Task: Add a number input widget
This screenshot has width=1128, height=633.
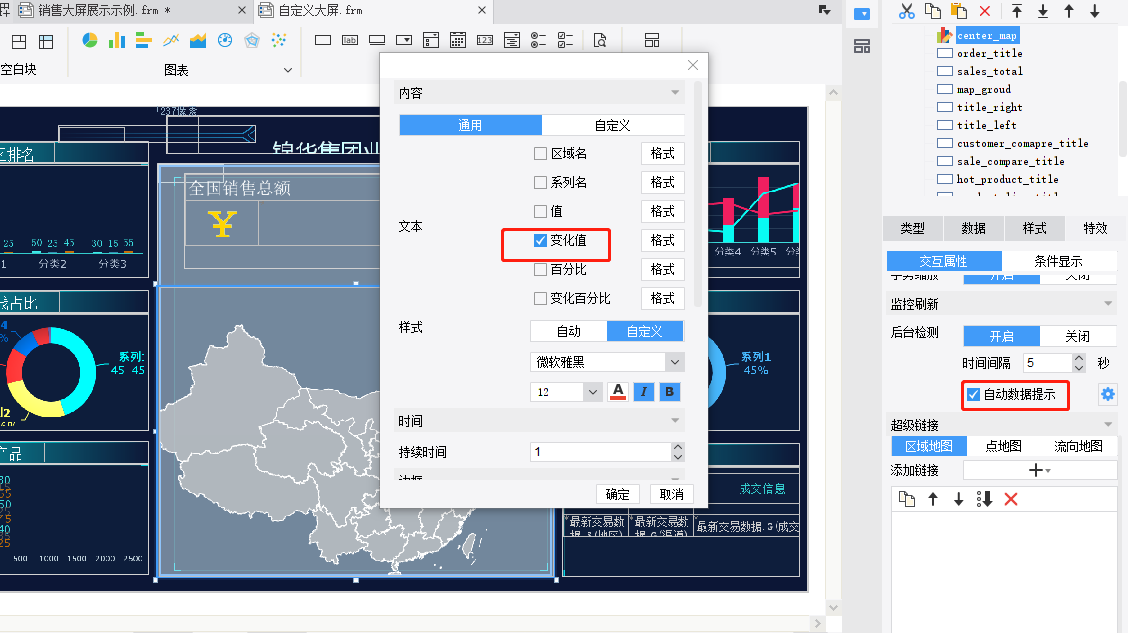Action: [485, 40]
